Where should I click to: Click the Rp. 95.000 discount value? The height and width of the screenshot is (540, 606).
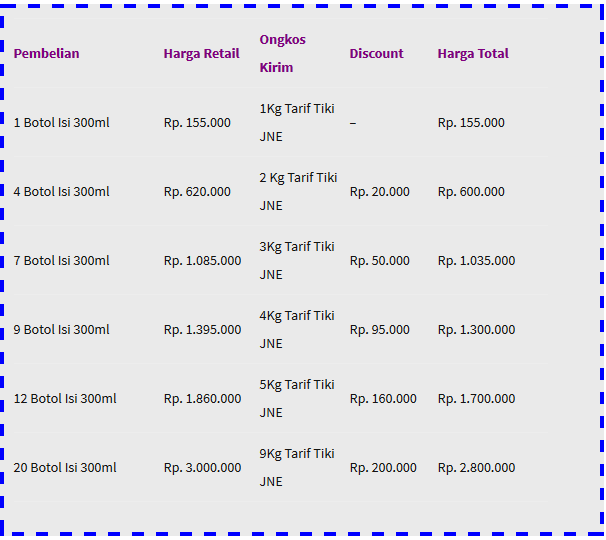pyautogui.click(x=380, y=329)
